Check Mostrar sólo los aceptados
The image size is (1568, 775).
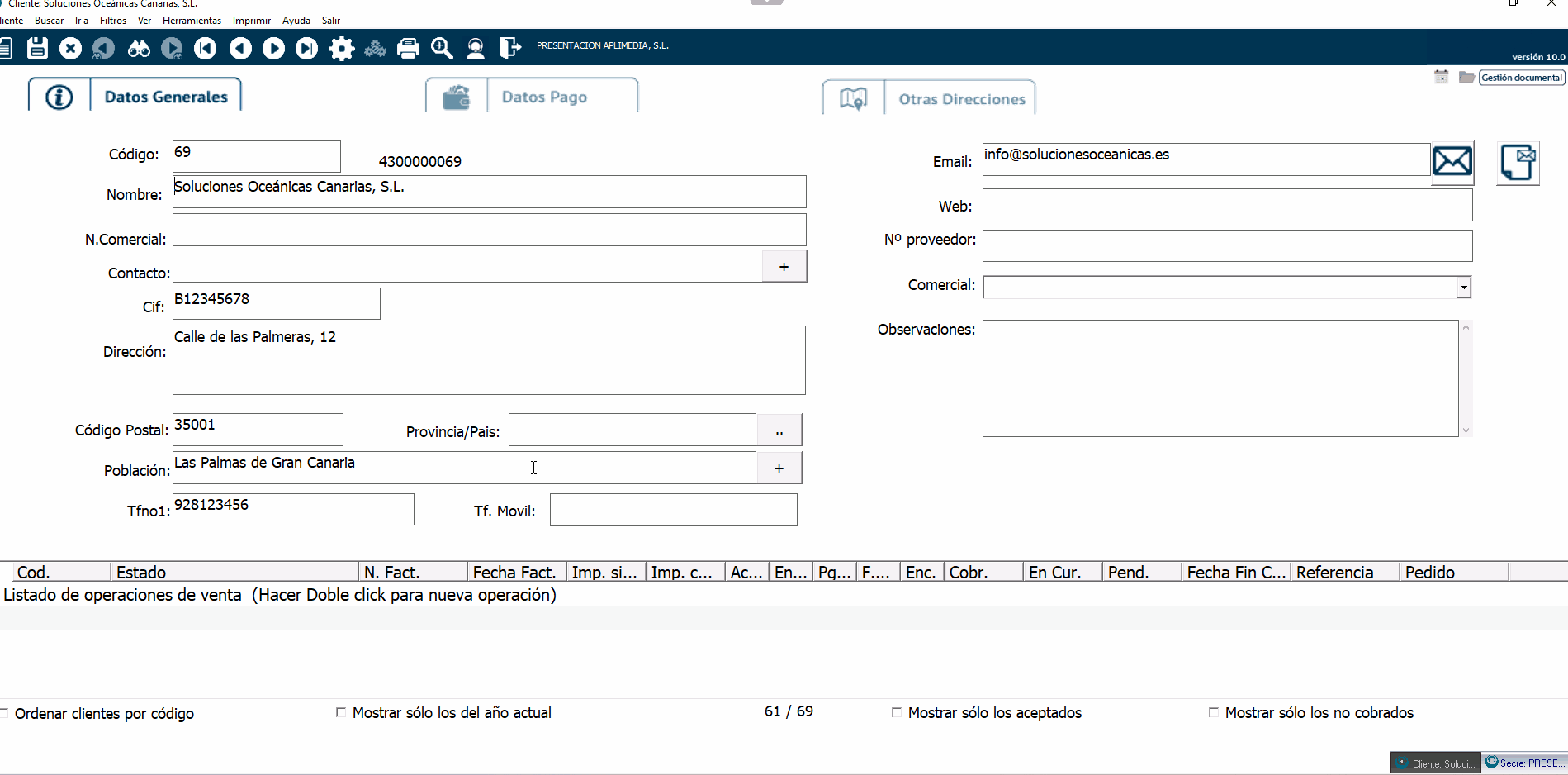click(x=897, y=712)
